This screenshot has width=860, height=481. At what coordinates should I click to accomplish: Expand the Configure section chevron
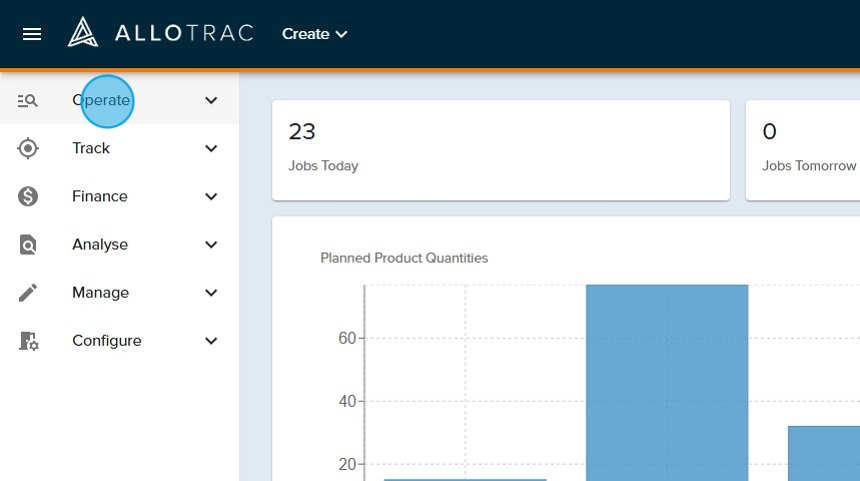[211, 341]
